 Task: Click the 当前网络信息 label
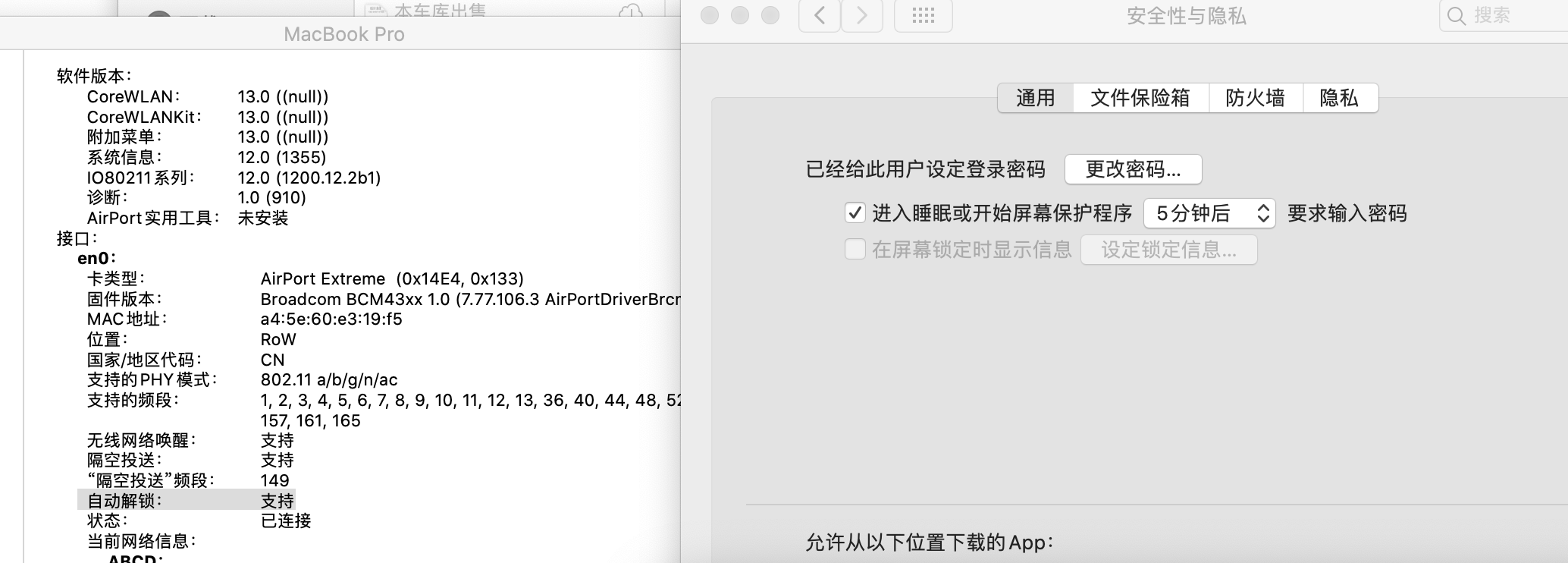[x=141, y=542]
